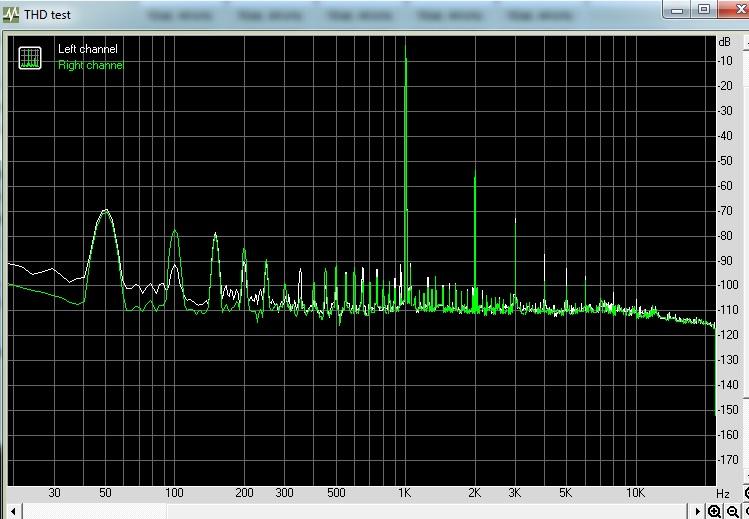Screen dimensions: 749x519
Task: Click the 50 Hz hum peak
Action: click(104, 213)
